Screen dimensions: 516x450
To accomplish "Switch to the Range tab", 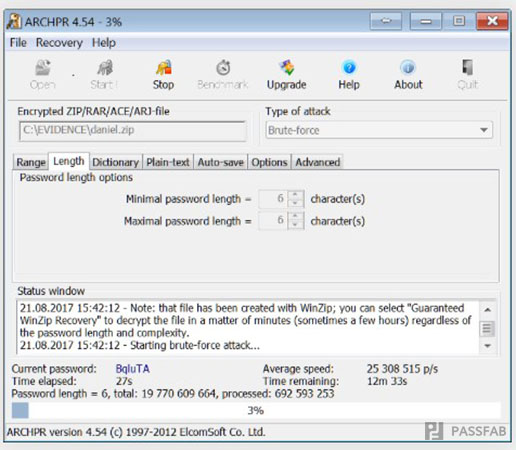I will click(x=31, y=162).
